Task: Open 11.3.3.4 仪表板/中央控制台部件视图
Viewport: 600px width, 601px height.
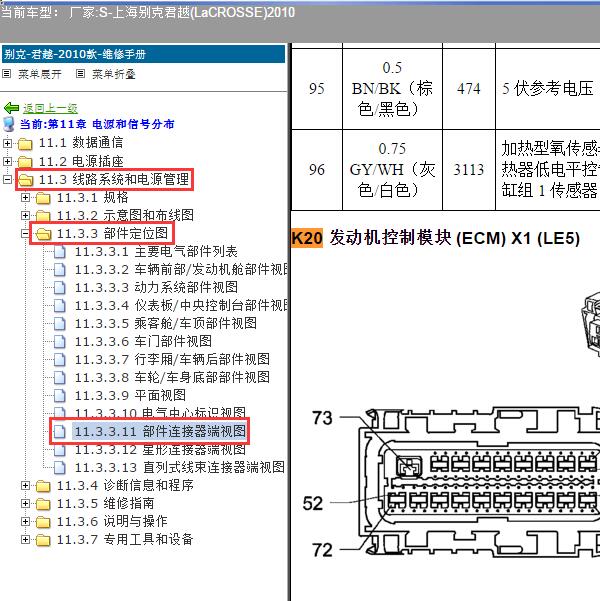Action: click(181, 305)
